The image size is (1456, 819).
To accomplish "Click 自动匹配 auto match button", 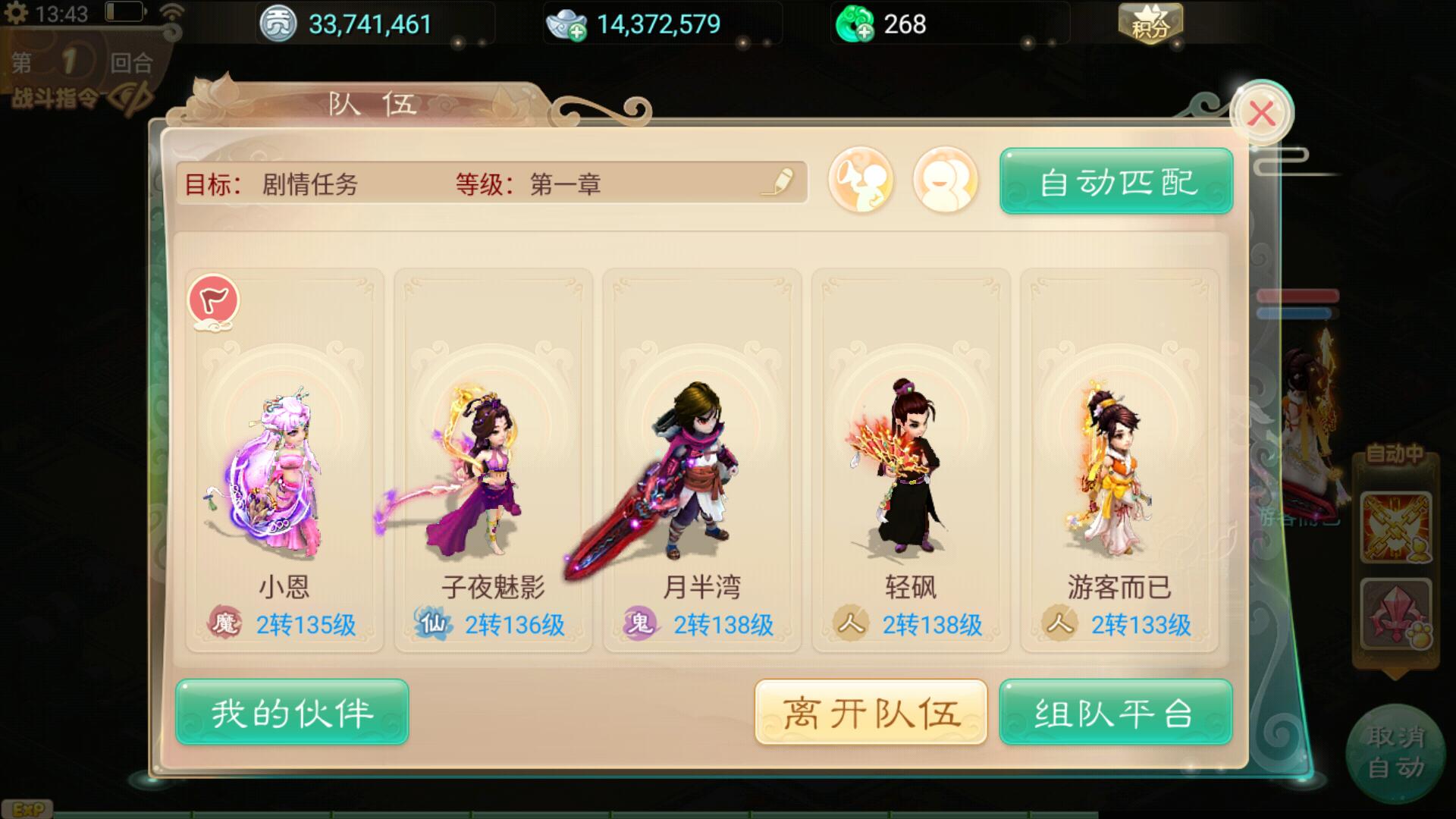I will 1116,181.
